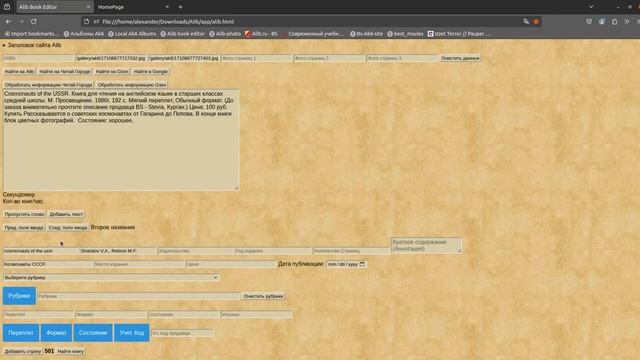Click the cosmonauts of the ussr title field
The image size is (640, 360).
coord(40,251)
